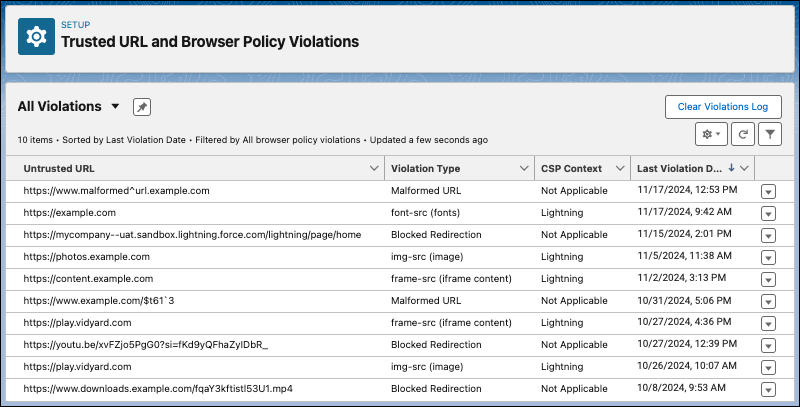This screenshot has height=407, width=800.
Task: Open row actions for downloads.example.com mp4 row
Action: [768, 389]
